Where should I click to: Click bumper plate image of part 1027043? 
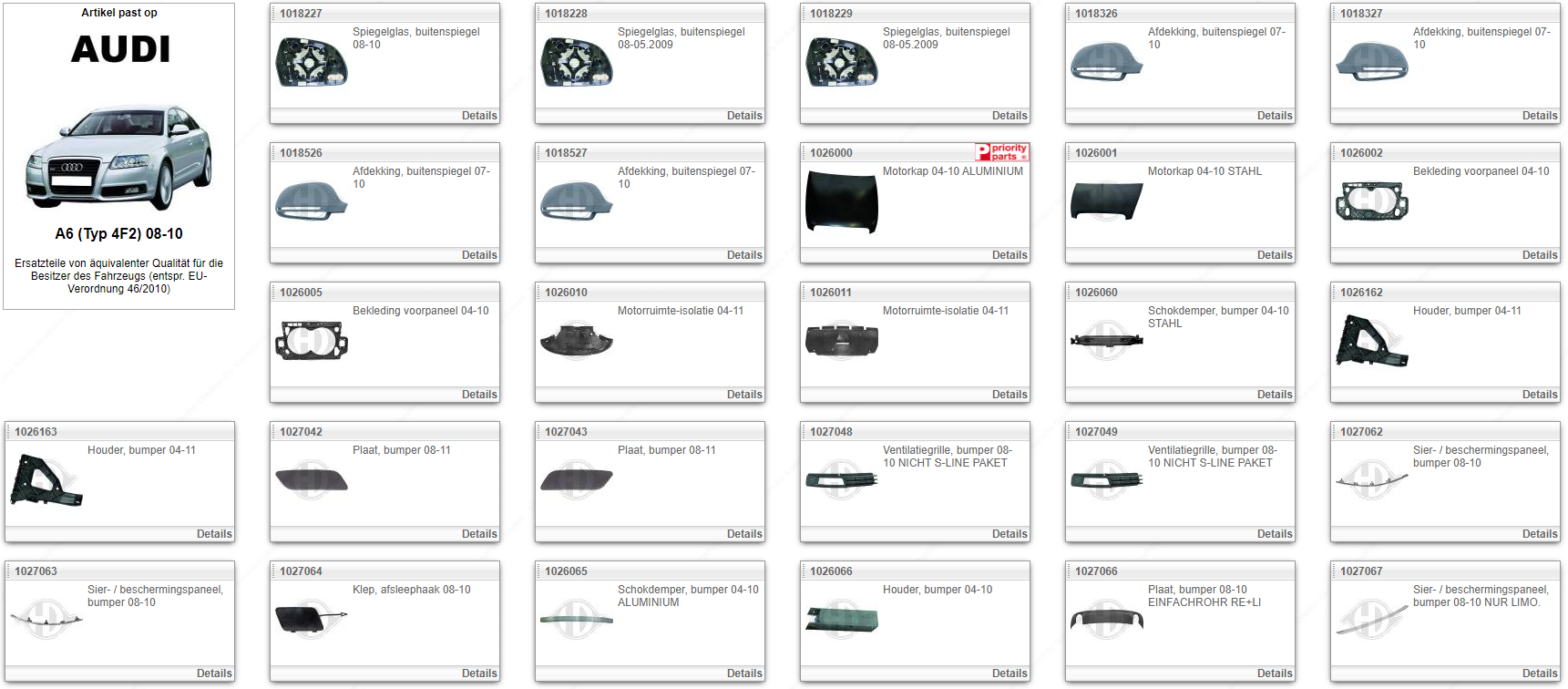pos(577,480)
